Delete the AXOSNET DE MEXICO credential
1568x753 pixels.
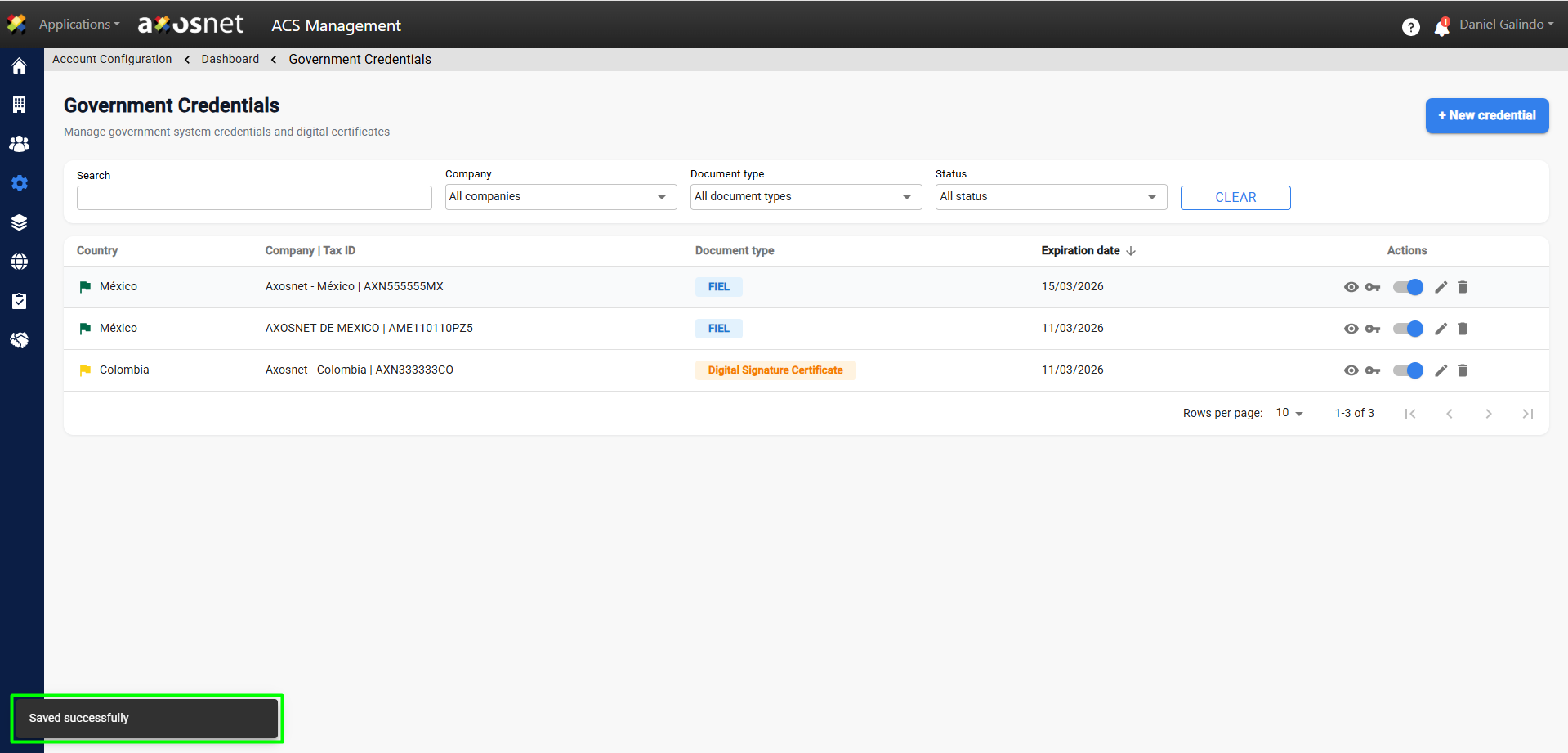[1463, 329]
